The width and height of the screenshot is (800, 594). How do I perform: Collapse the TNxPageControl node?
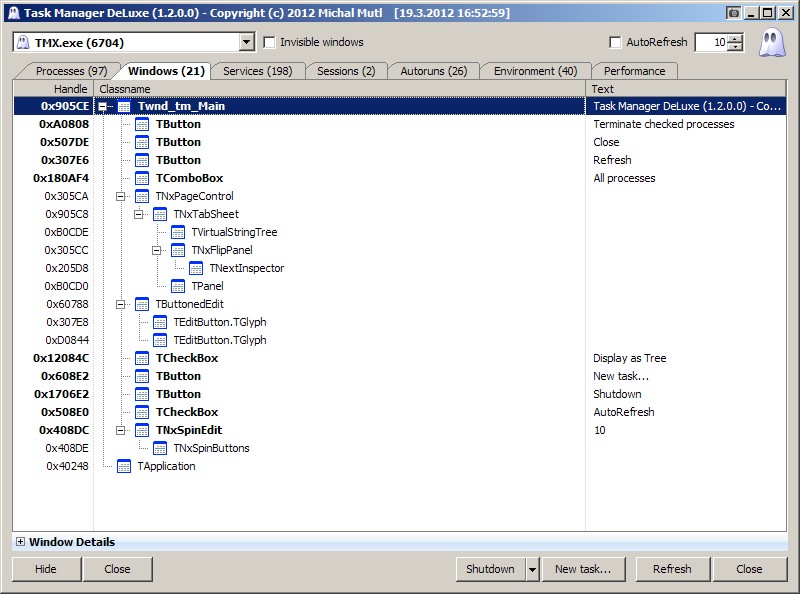click(120, 196)
